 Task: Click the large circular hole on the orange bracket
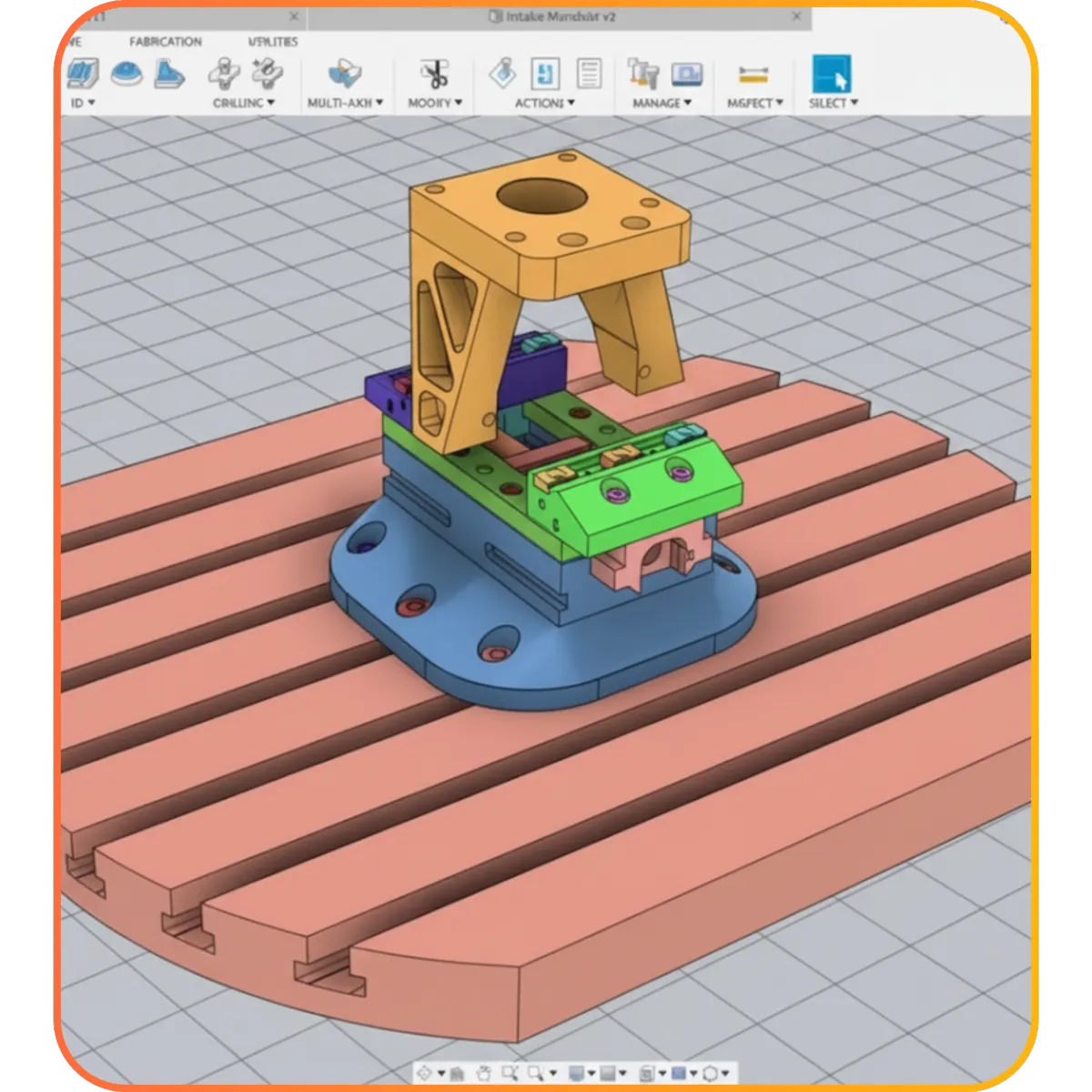541,197
